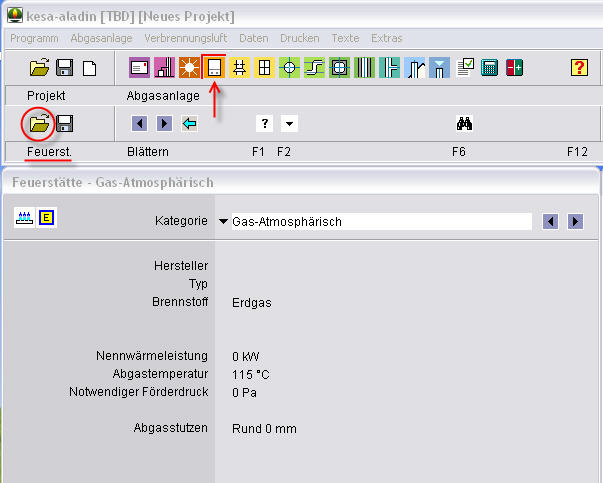
Task: Click the yellow E icon in panel
Action: (47, 219)
